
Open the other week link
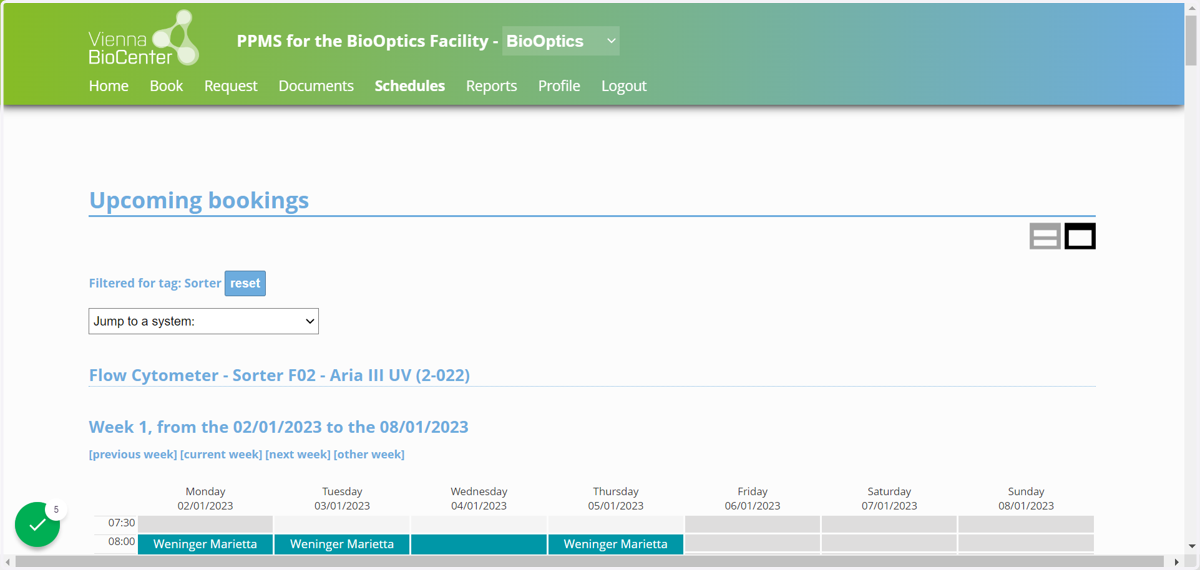tap(369, 454)
